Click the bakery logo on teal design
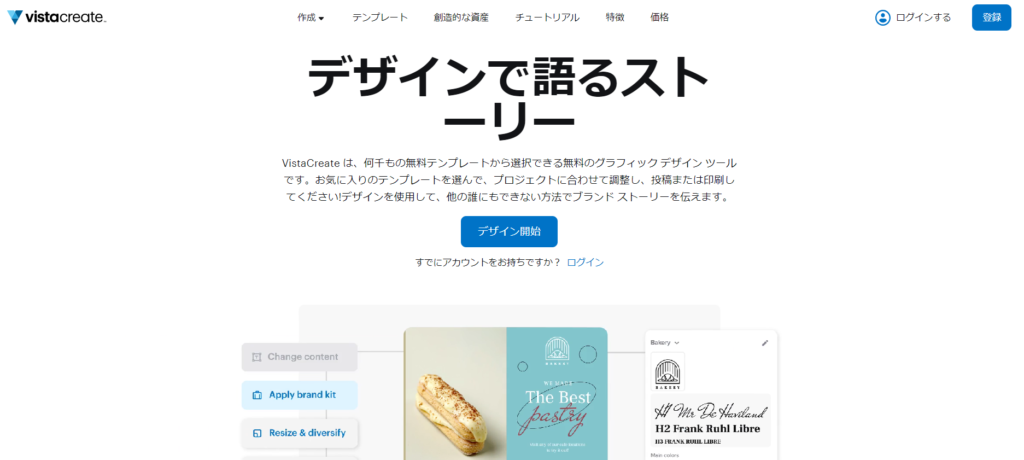Image resolution: width=1024 pixels, height=460 pixels. (557, 350)
